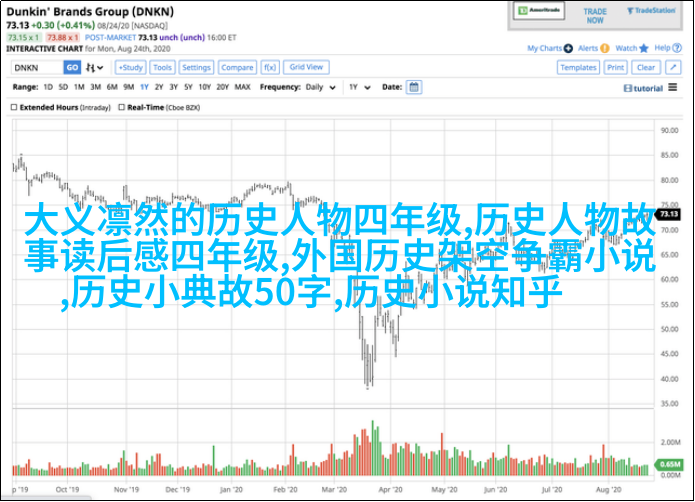
Task: Toggle the Real-Time Cboe BZX checkbox
Action: tap(121, 107)
